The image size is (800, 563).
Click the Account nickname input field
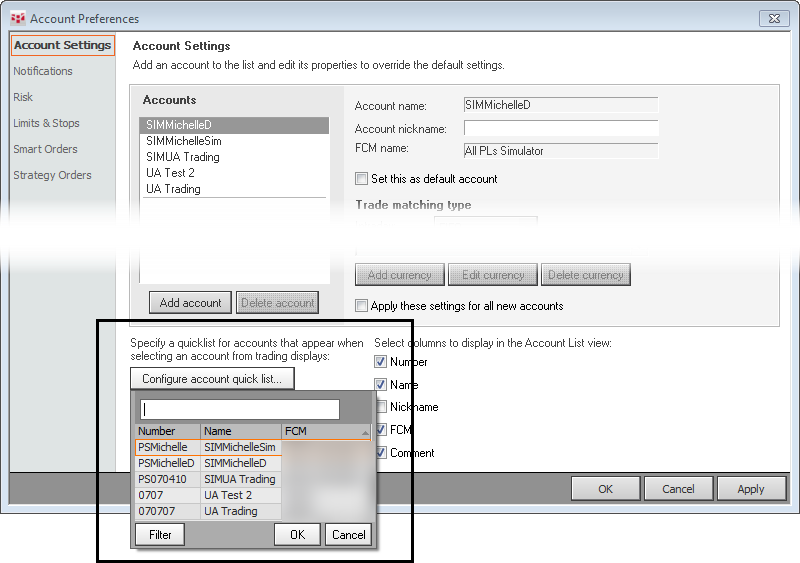[561, 128]
